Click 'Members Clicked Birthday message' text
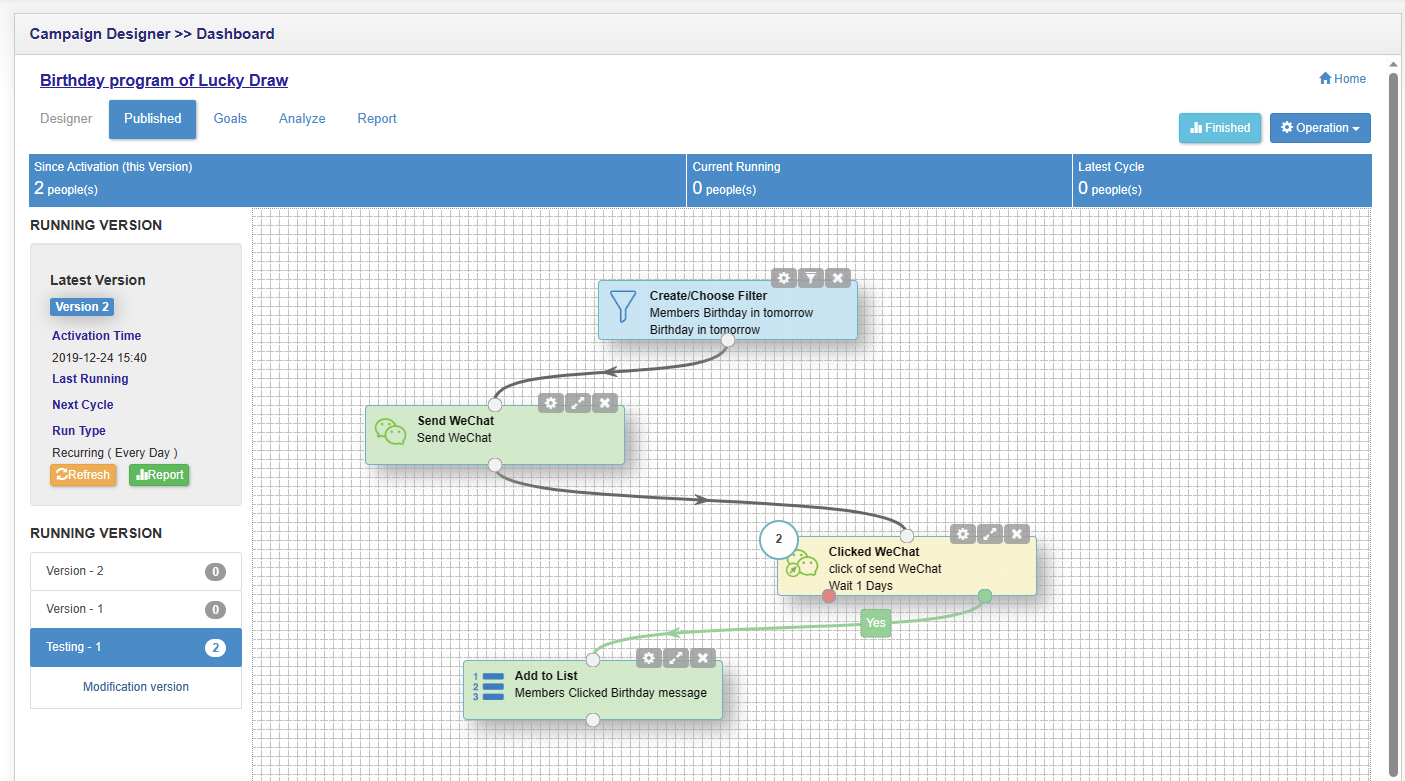 (611, 693)
